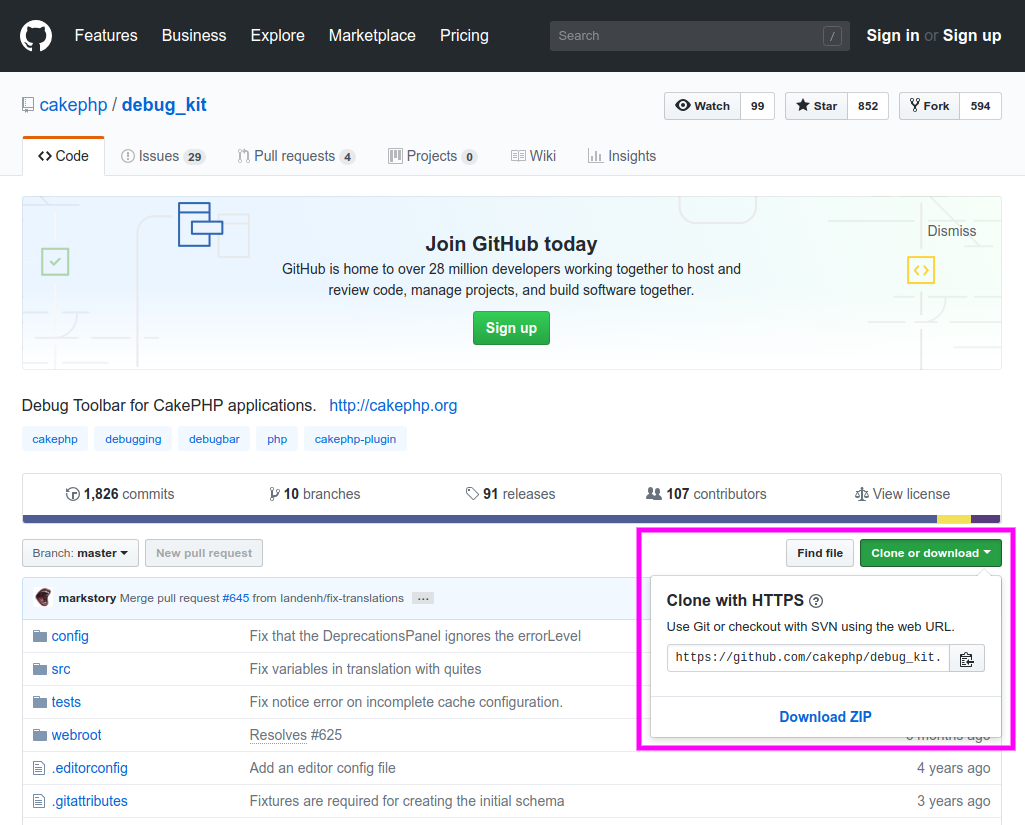
Task: Open commit 'Add an editor config file'
Action: click(x=322, y=768)
